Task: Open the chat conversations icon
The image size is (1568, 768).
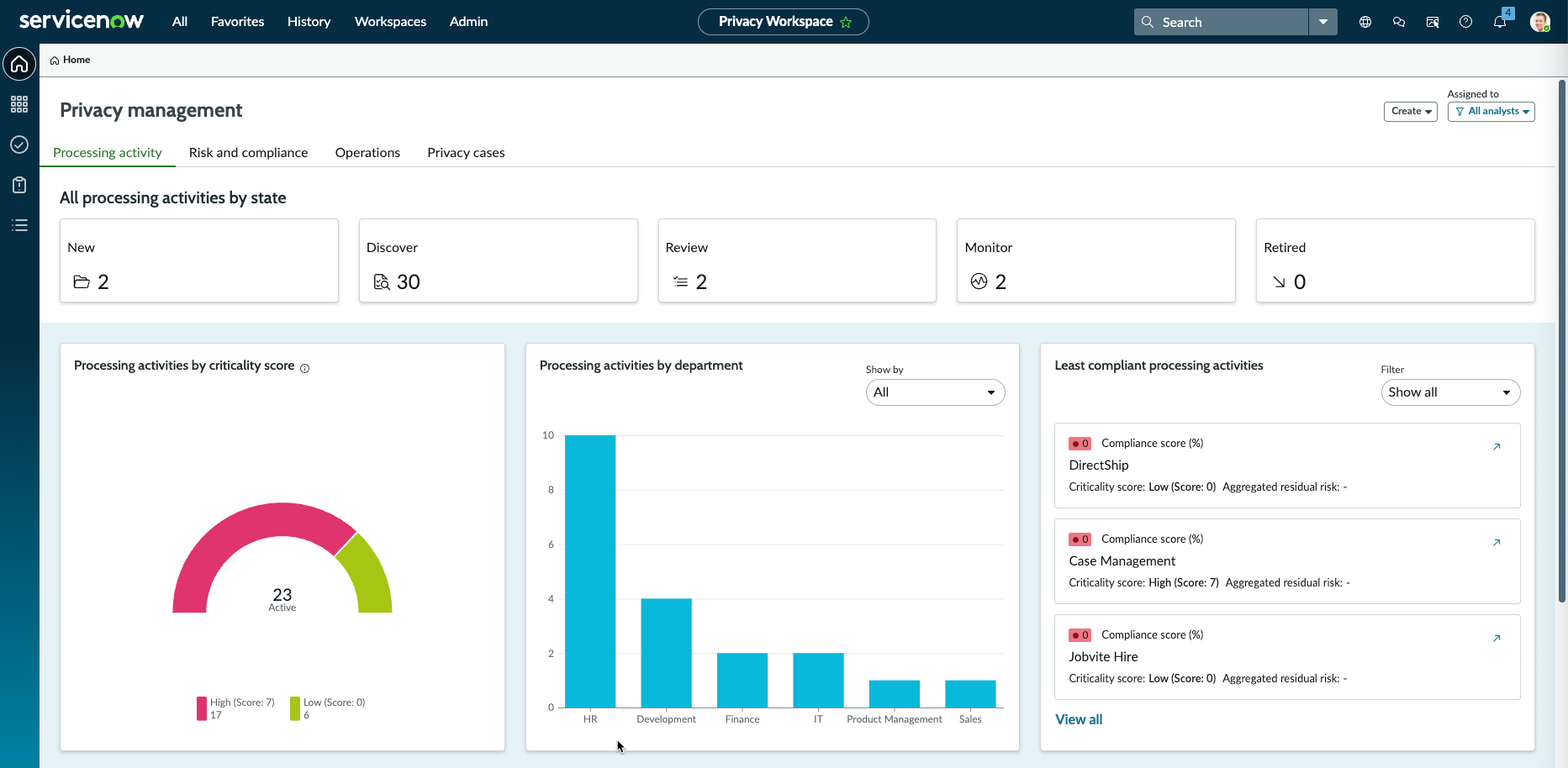Action: click(1399, 22)
